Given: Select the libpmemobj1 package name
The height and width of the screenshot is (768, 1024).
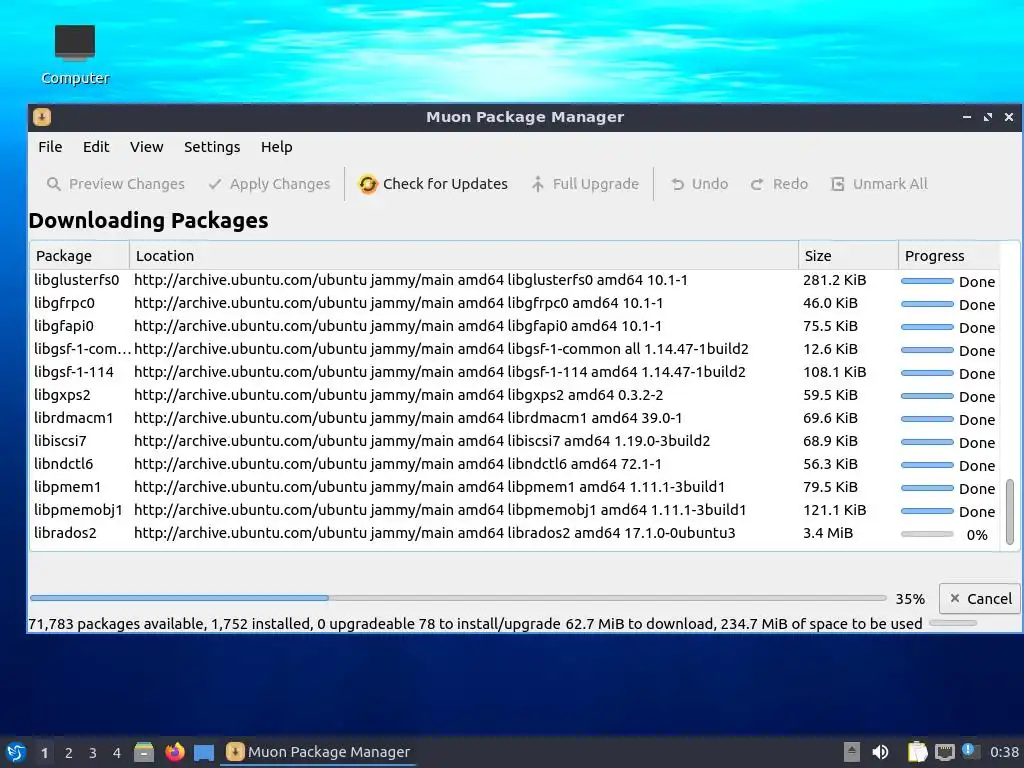Looking at the screenshot, I should tap(78, 510).
